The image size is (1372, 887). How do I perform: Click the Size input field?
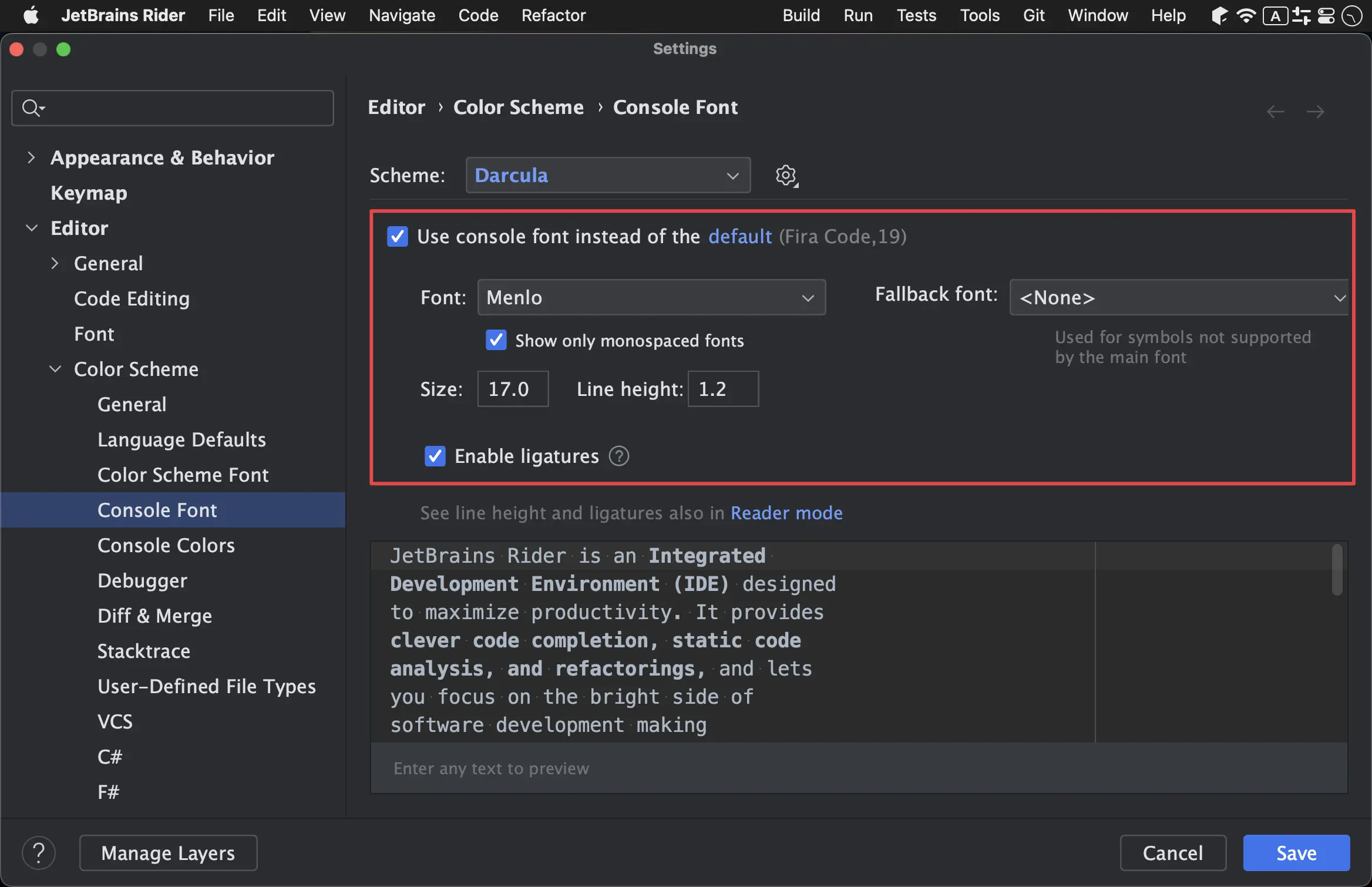pyautogui.click(x=513, y=389)
